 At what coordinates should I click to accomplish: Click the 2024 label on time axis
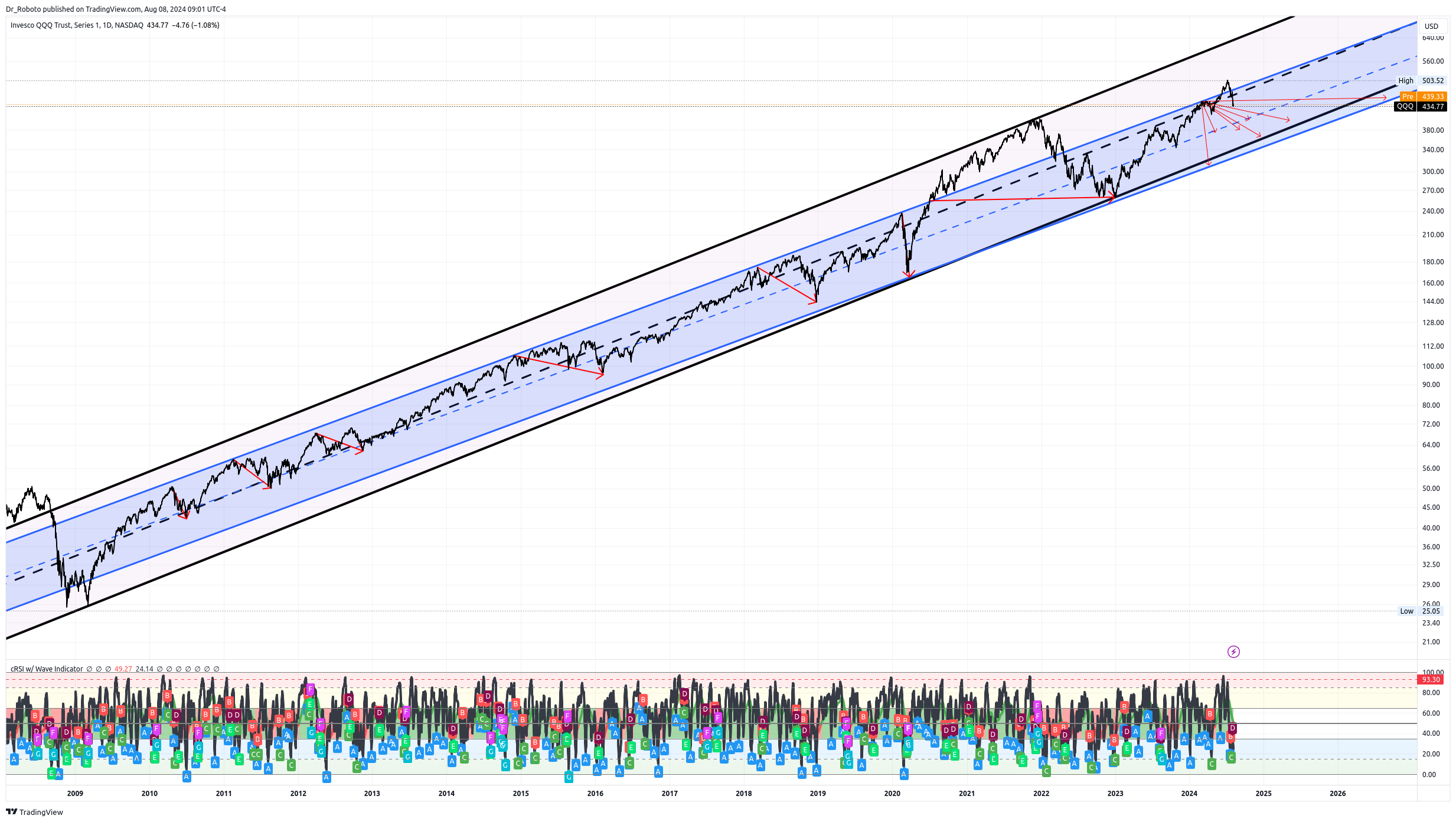click(1189, 793)
